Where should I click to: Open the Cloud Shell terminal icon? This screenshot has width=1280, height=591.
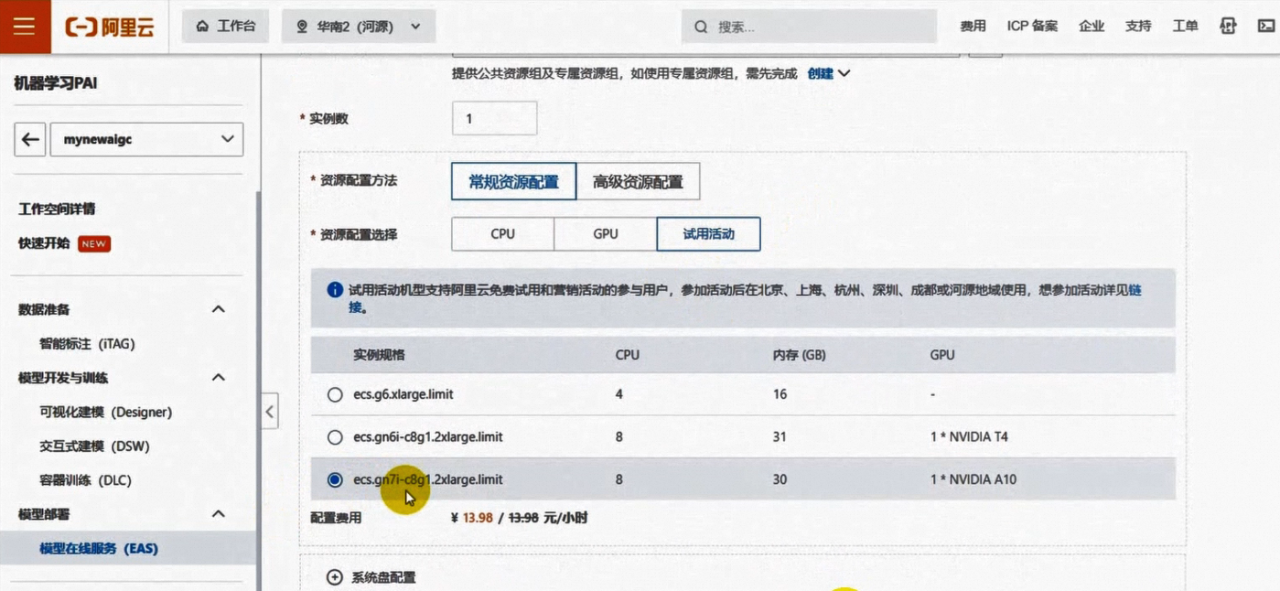1264,26
